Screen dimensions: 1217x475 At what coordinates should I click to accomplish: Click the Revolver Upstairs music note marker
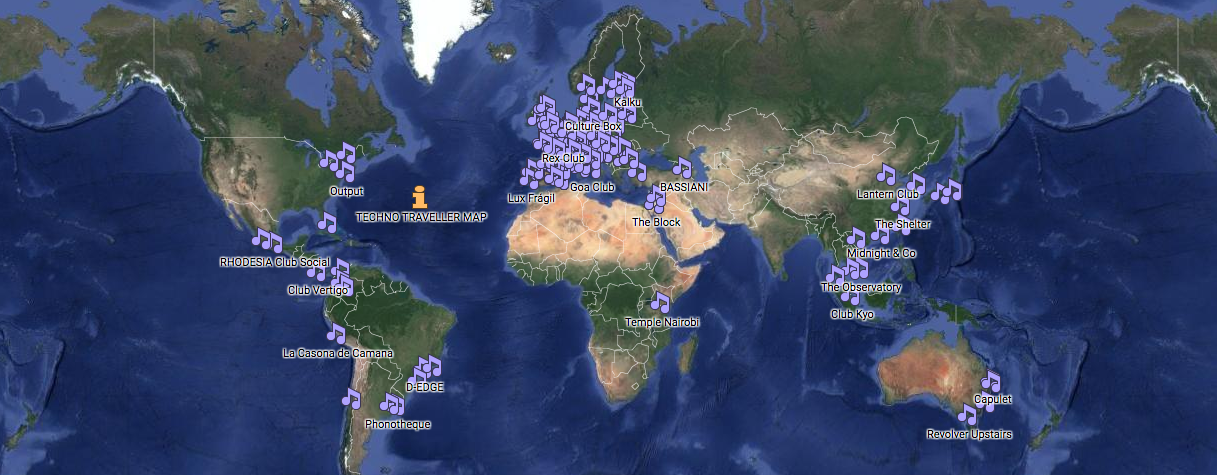(x=967, y=414)
